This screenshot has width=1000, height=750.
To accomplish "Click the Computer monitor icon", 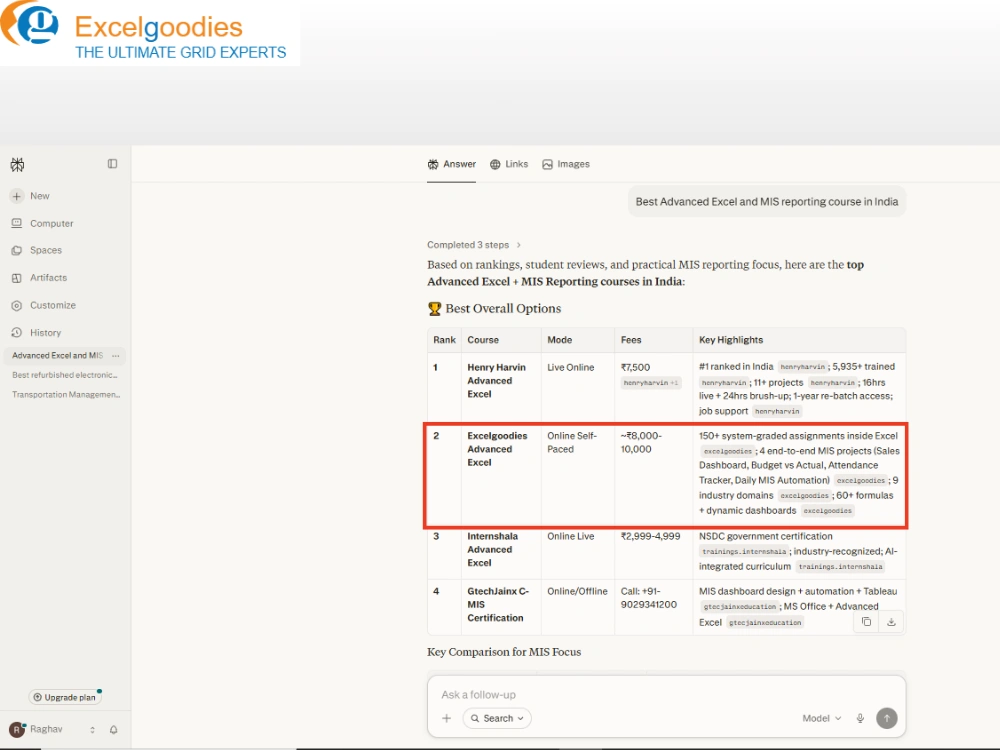I will click(x=17, y=223).
